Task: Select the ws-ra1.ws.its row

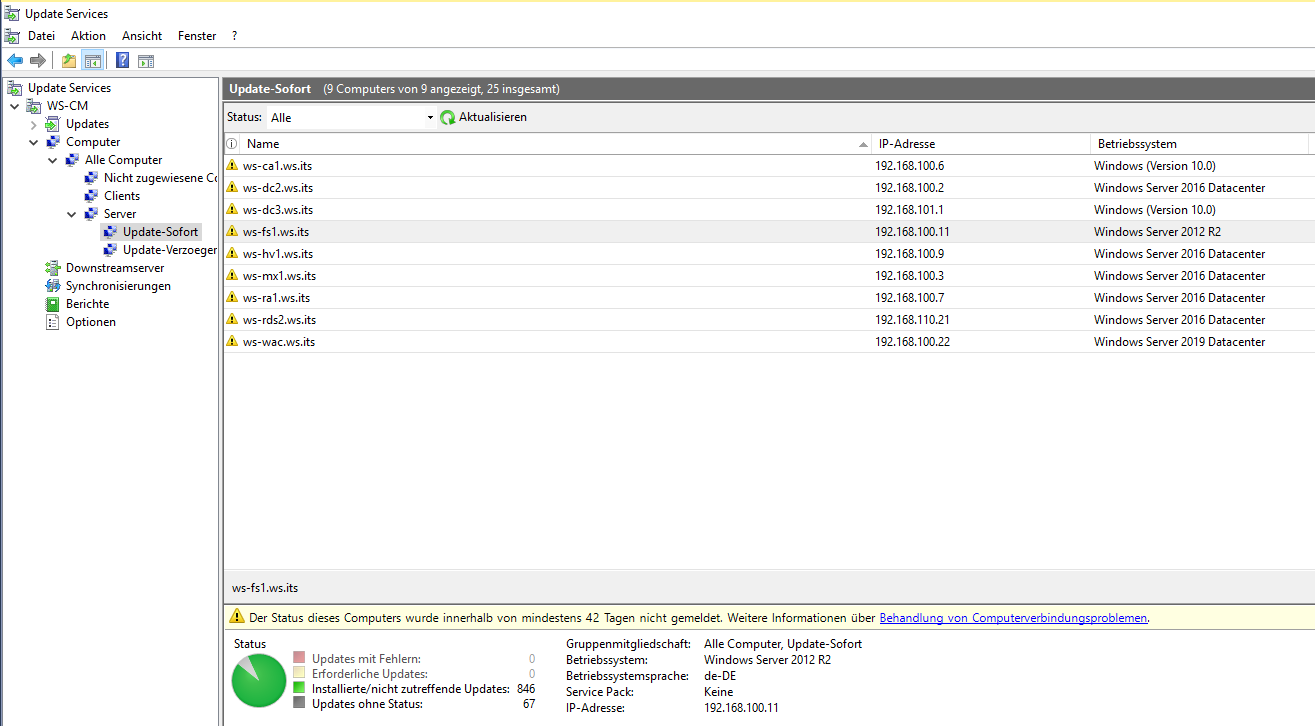Action: 769,298
